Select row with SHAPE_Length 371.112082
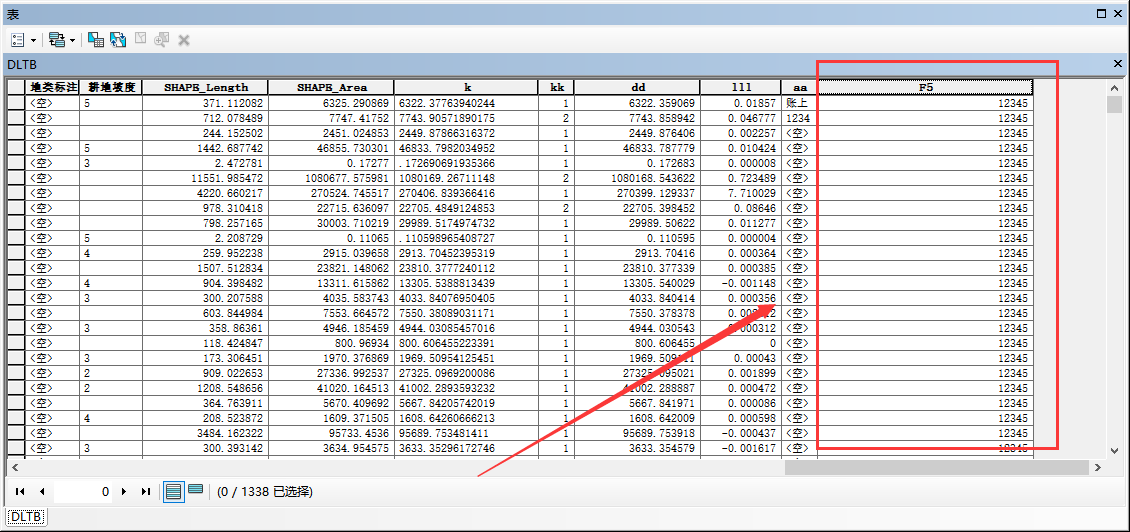Screen dimensions: 1130x532 [x=16, y=103]
